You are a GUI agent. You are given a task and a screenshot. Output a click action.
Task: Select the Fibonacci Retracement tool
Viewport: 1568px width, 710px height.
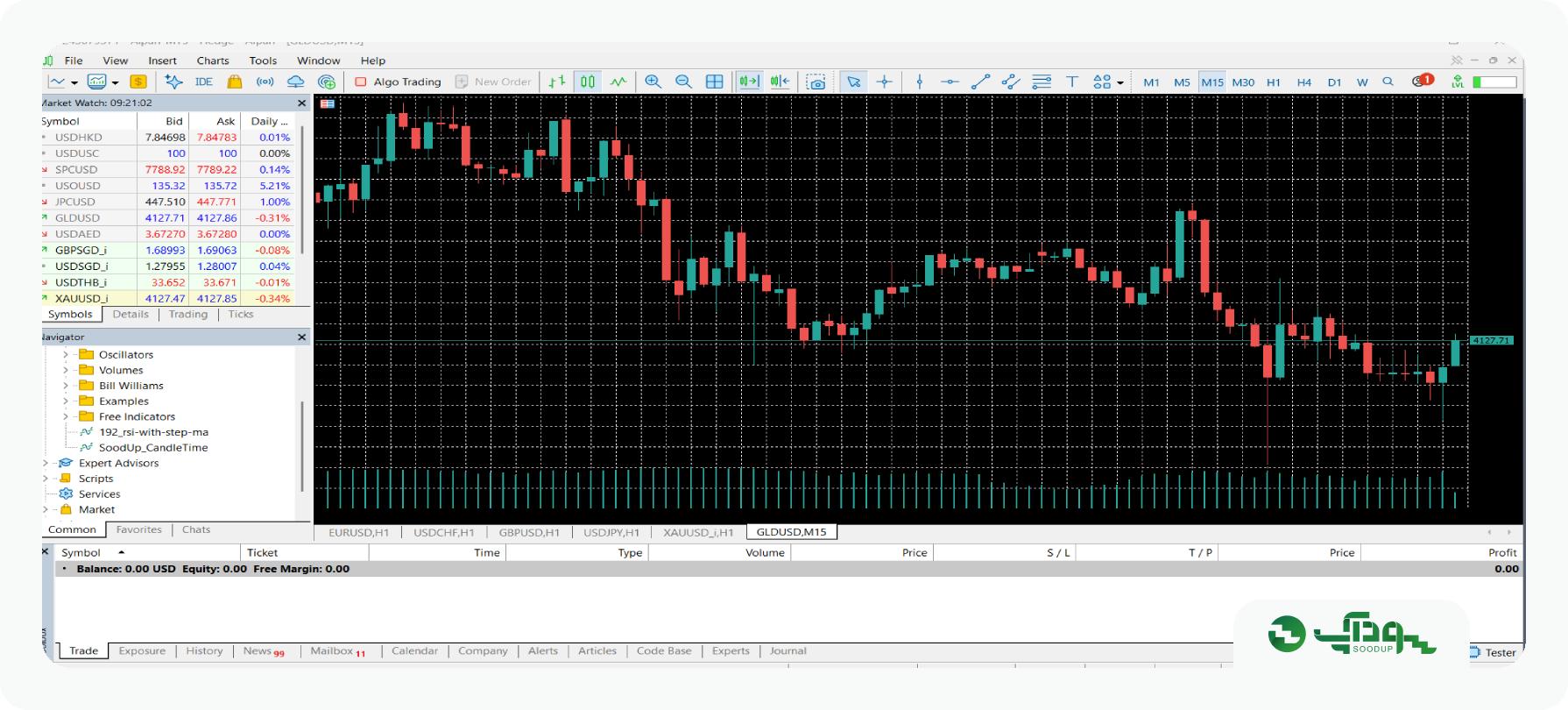pos(1042,82)
